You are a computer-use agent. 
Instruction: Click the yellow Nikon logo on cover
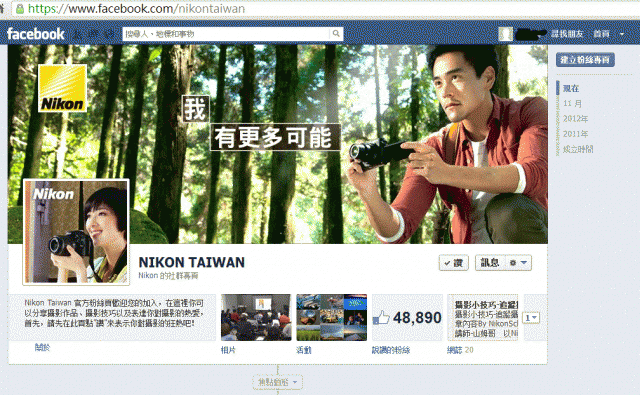pos(62,88)
